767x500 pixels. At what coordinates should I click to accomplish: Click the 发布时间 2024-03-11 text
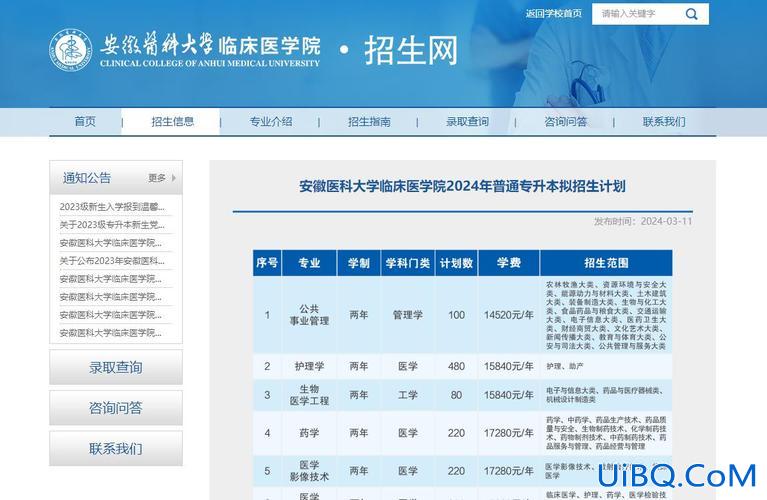point(643,222)
